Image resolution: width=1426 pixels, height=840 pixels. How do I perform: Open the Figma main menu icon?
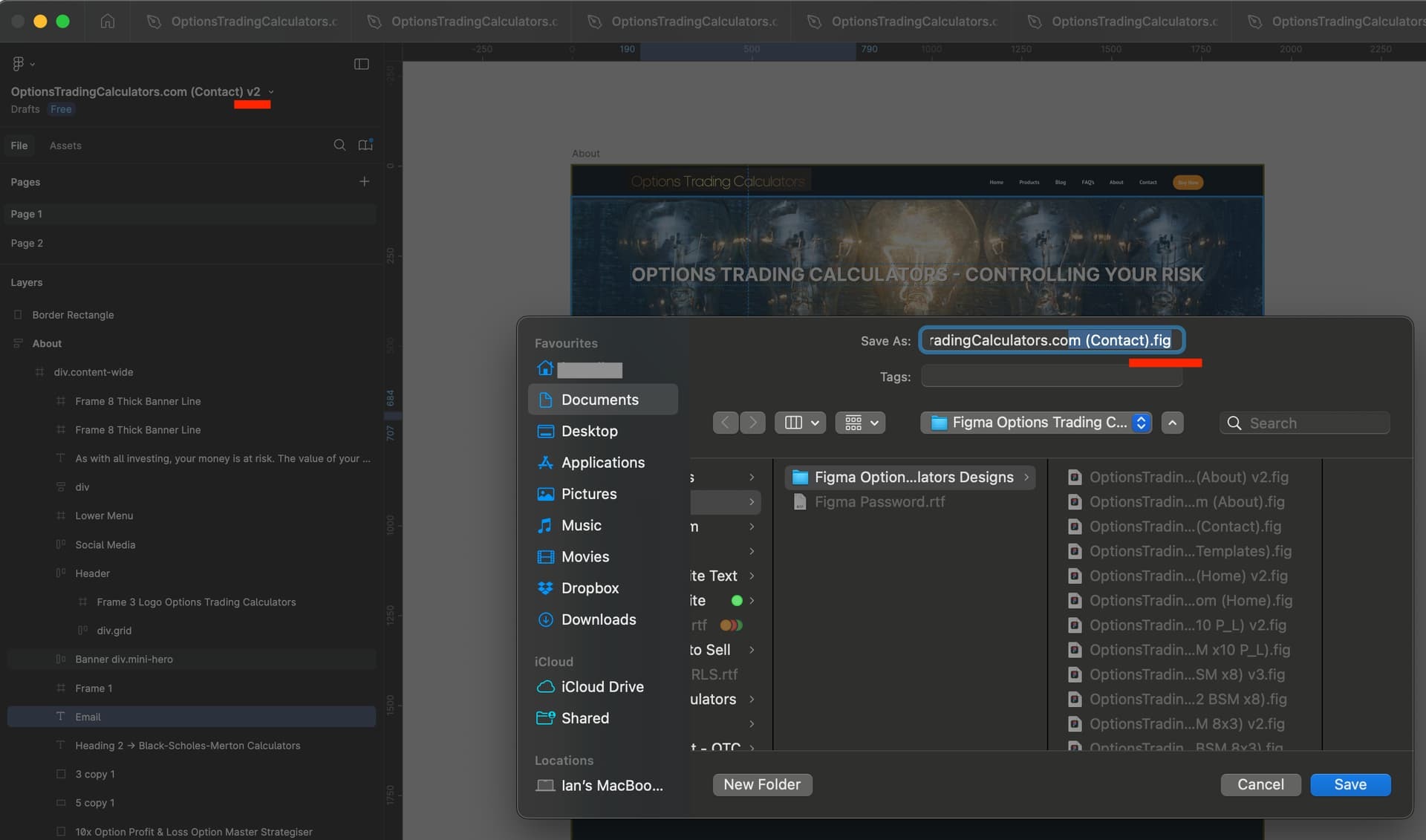tap(23, 64)
